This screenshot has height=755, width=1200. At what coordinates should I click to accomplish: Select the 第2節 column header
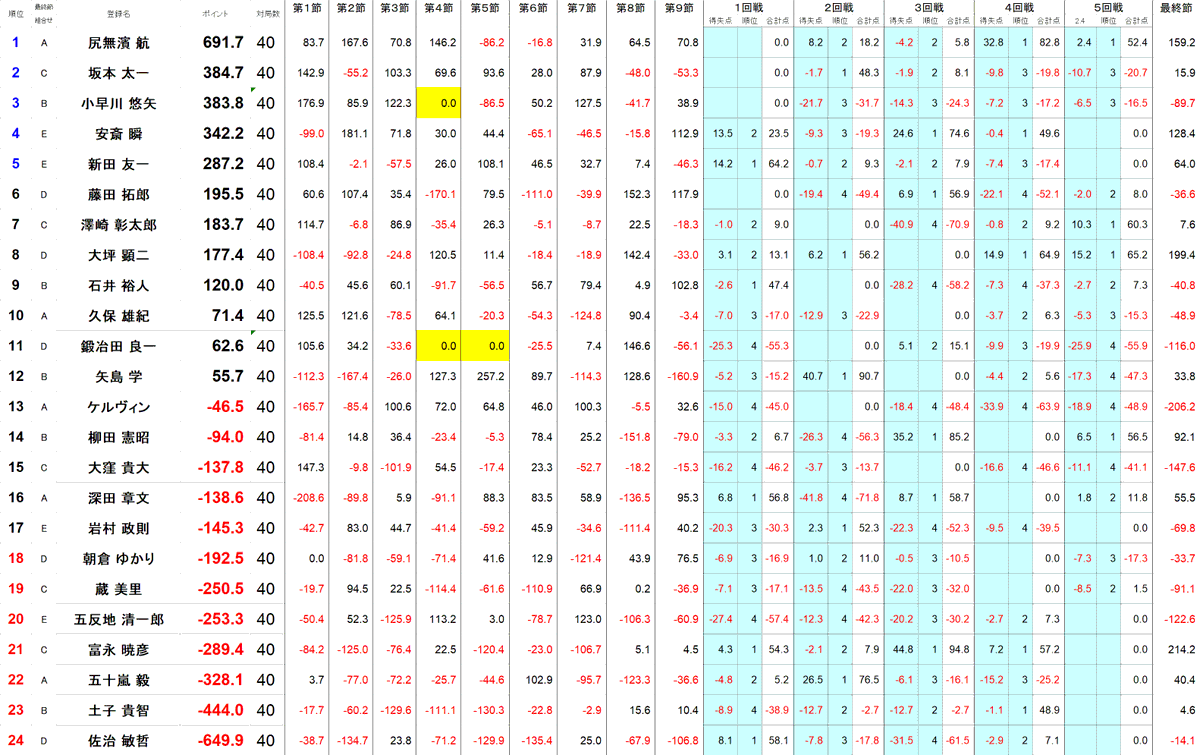tap(351, 8)
